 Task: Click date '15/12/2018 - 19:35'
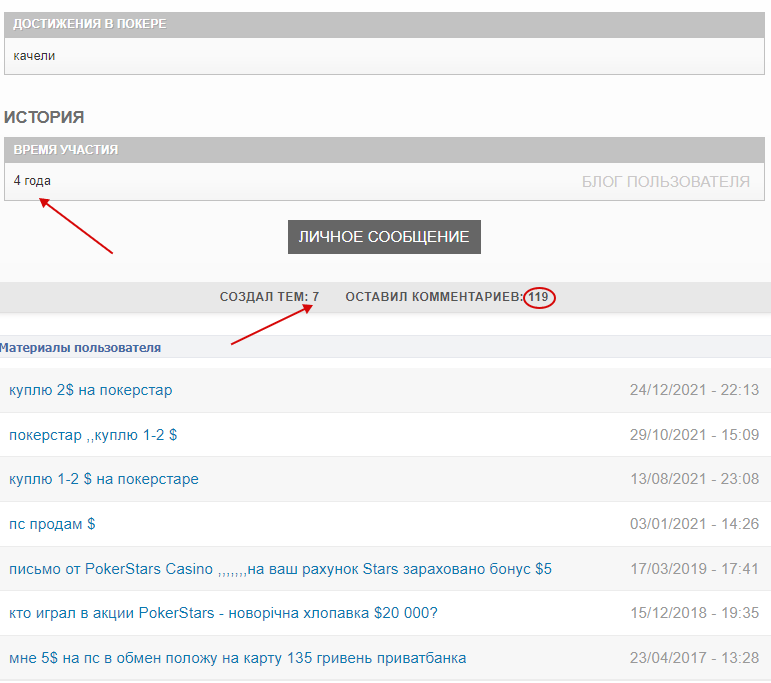pos(694,613)
